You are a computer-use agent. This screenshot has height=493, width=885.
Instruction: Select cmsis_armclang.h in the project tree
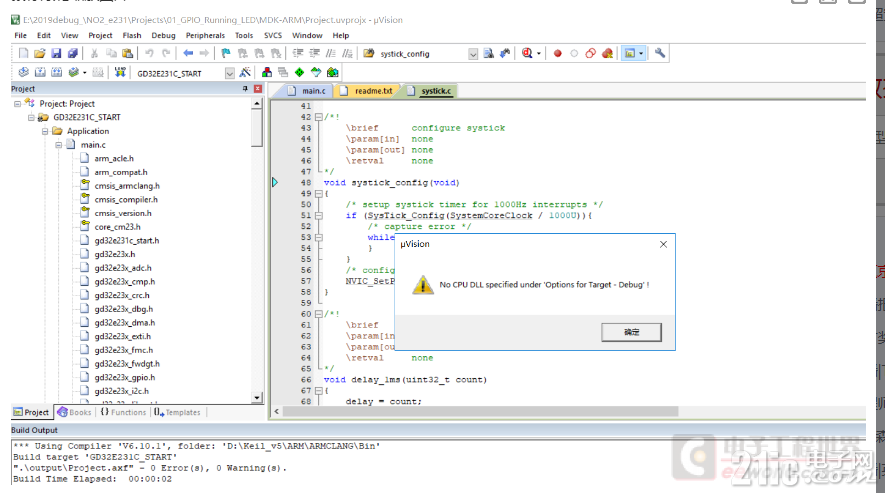[x=127, y=186]
